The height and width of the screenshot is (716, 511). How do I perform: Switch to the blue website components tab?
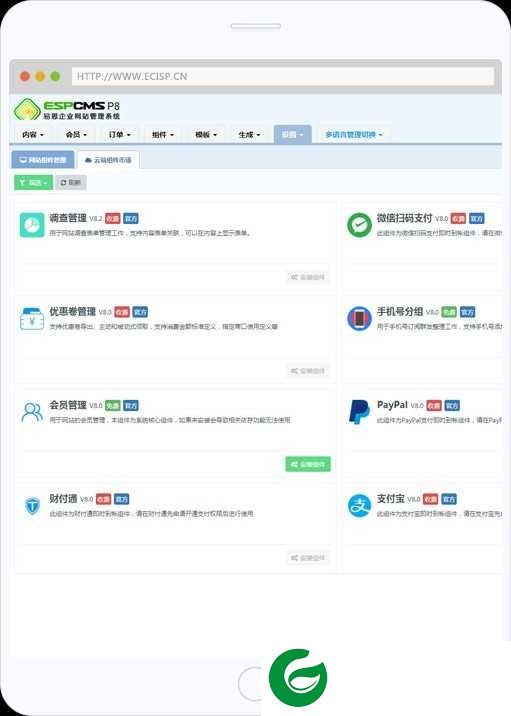point(43,160)
